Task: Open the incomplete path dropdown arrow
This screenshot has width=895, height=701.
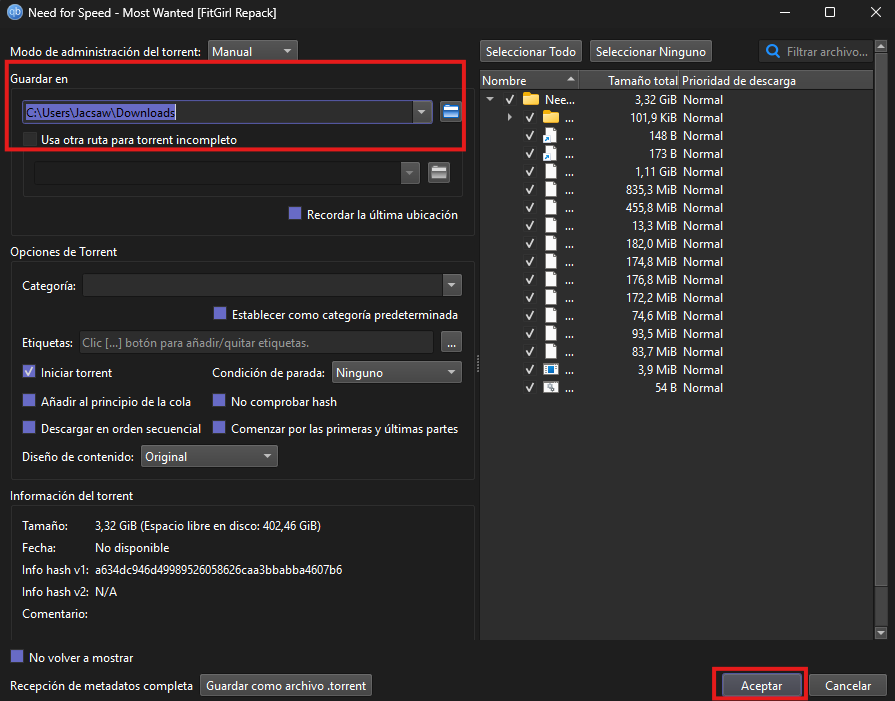Action: 410,172
